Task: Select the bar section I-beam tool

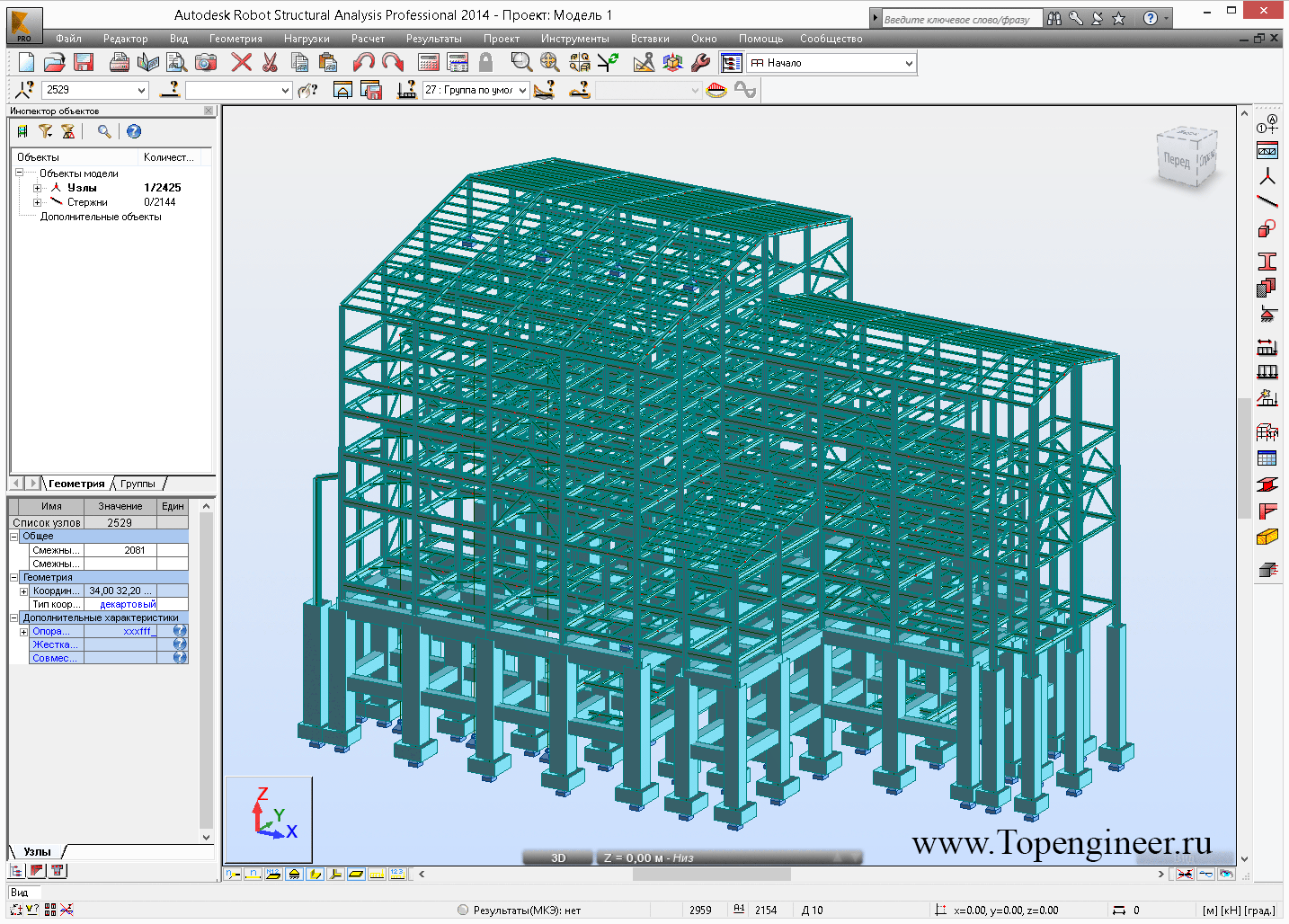Action: click(1267, 262)
